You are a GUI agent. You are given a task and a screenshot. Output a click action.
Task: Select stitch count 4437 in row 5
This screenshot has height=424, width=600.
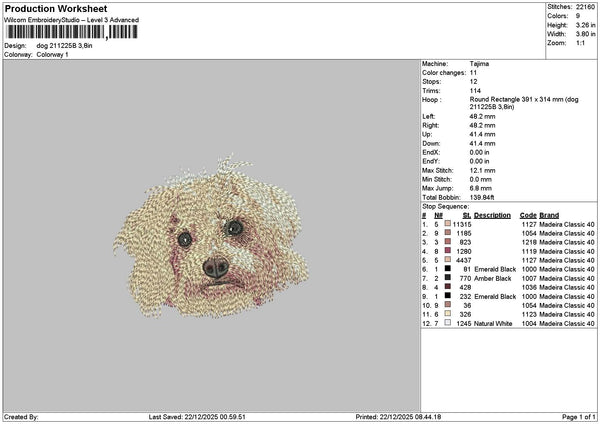pyautogui.click(x=464, y=261)
